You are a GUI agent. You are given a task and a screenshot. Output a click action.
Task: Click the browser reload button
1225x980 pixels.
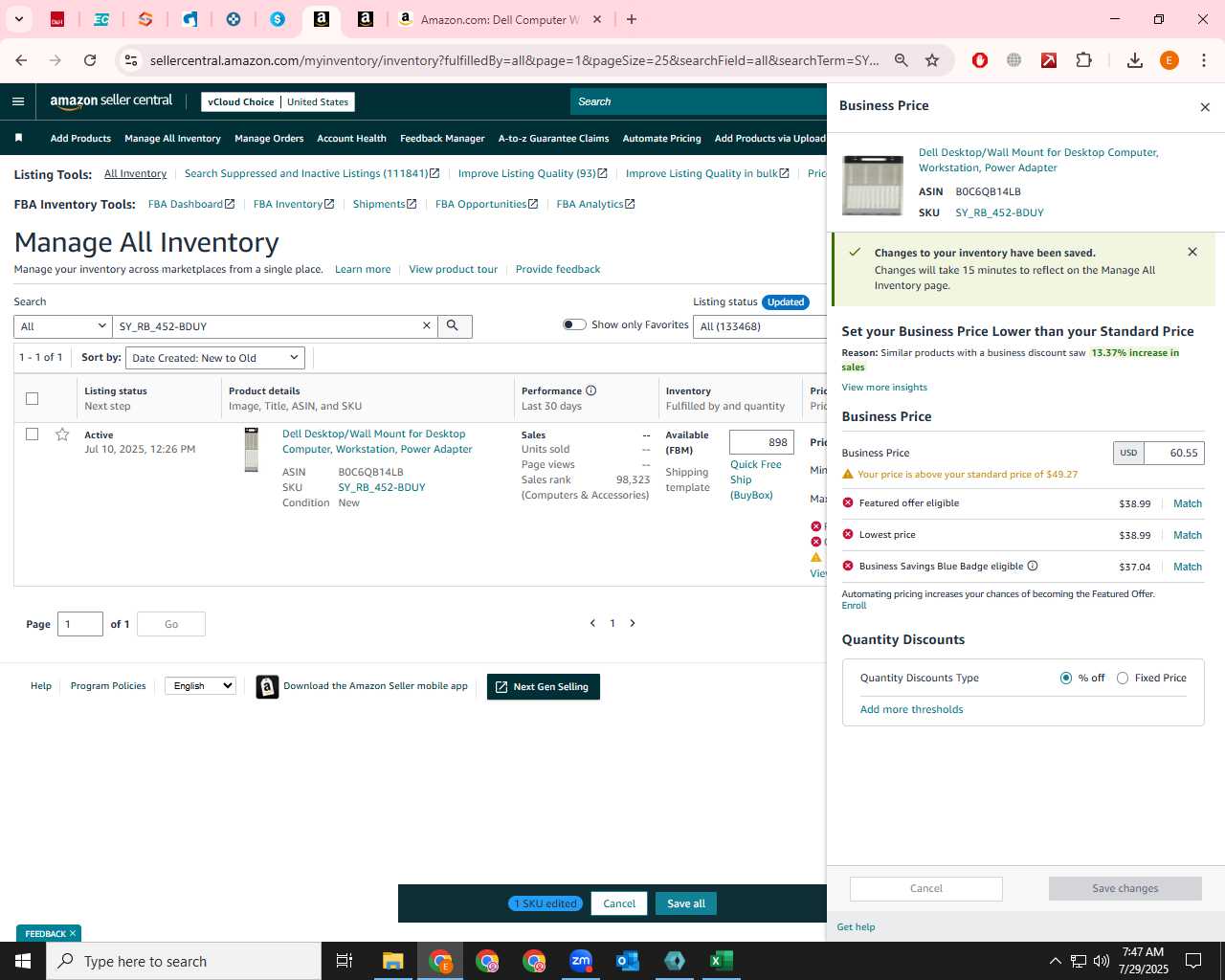pos(90,60)
